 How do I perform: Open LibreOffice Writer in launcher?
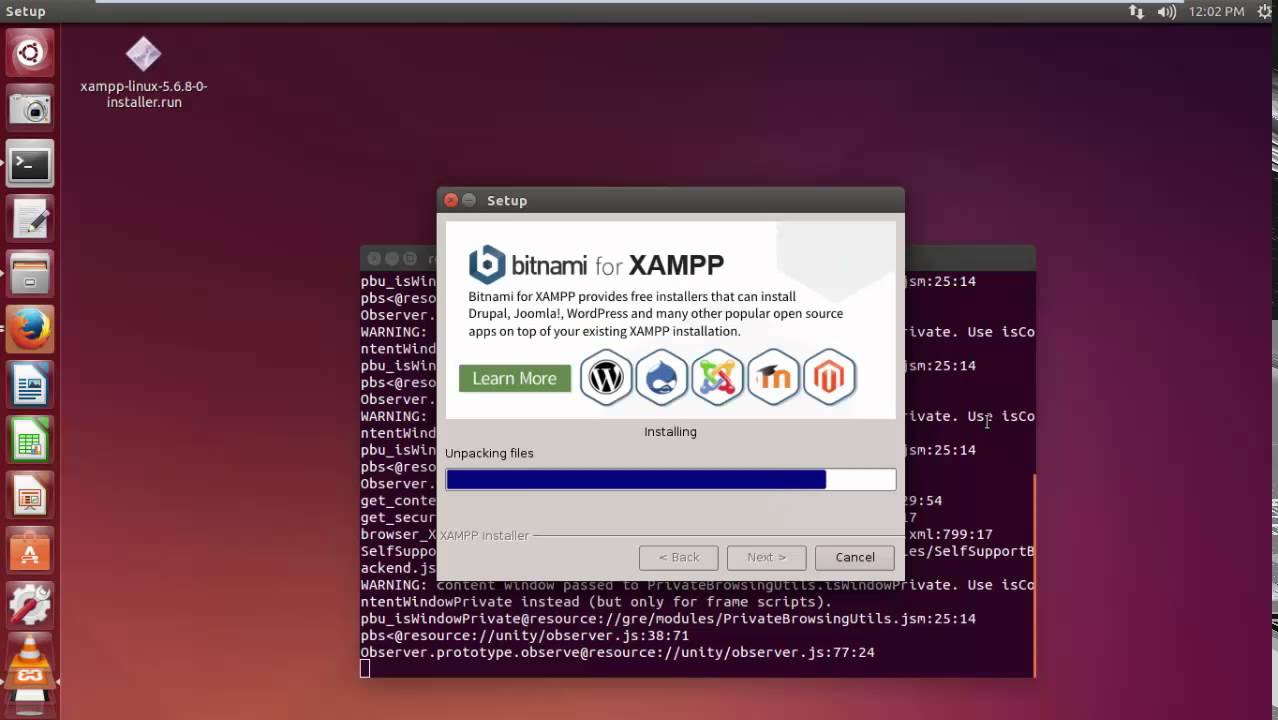(30, 384)
